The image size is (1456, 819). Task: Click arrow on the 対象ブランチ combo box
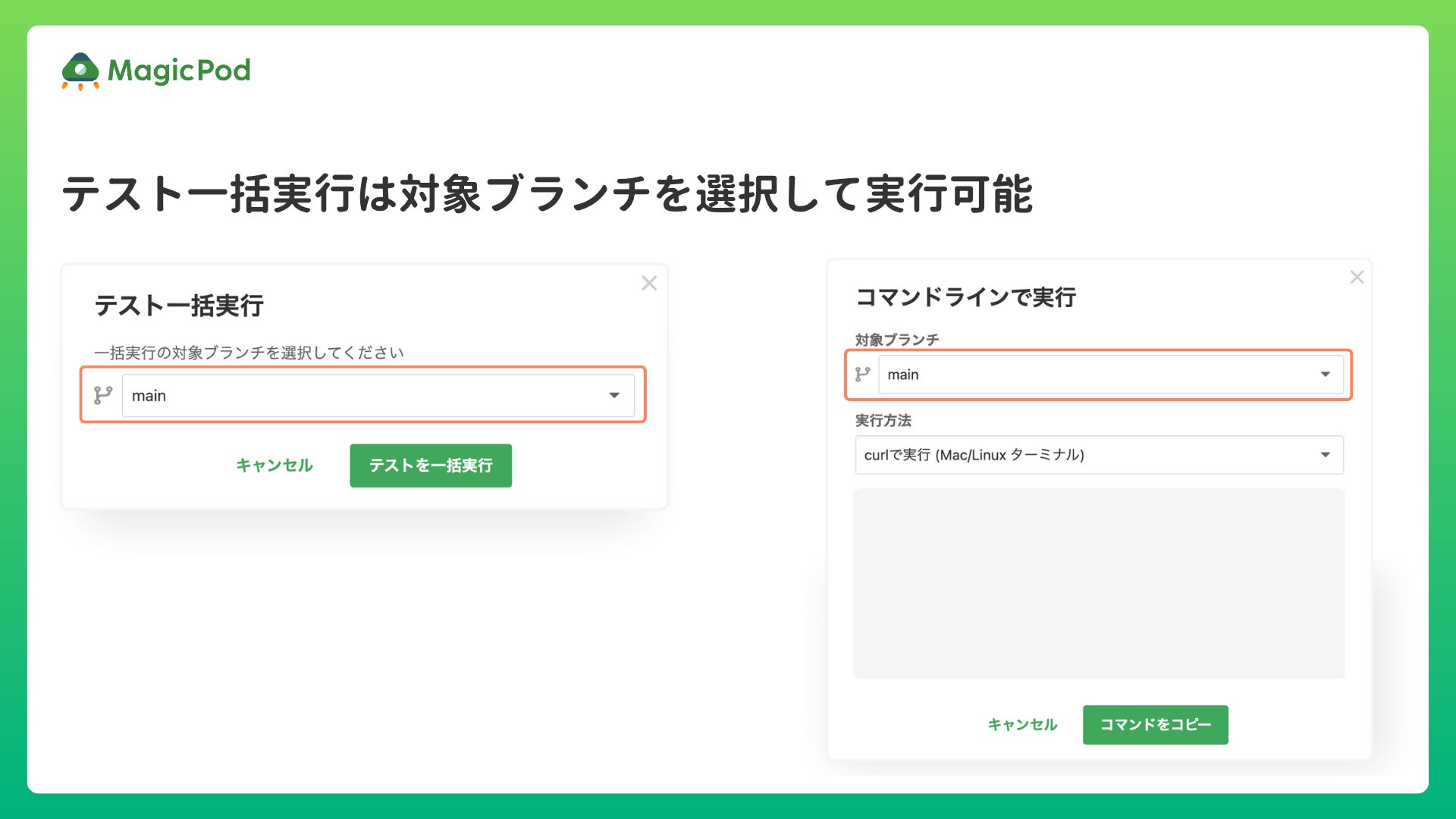coord(1325,375)
